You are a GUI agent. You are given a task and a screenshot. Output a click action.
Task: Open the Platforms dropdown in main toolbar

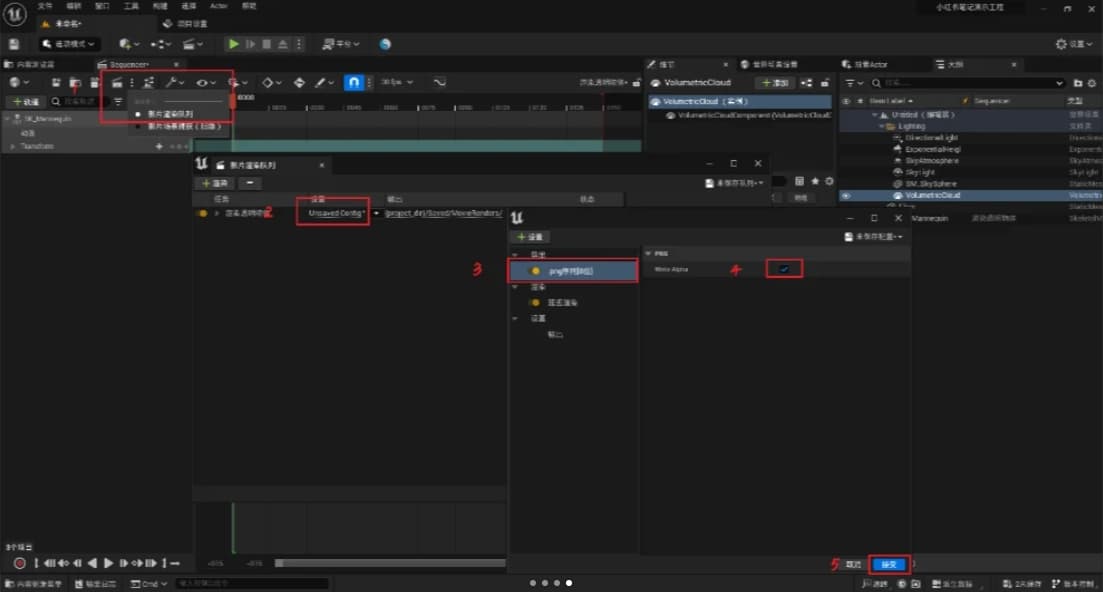click(x=340, y=44)
